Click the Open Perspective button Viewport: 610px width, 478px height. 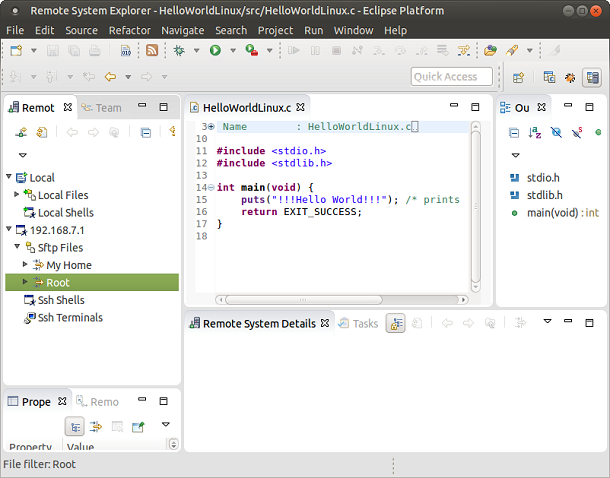tap(519, 77)
